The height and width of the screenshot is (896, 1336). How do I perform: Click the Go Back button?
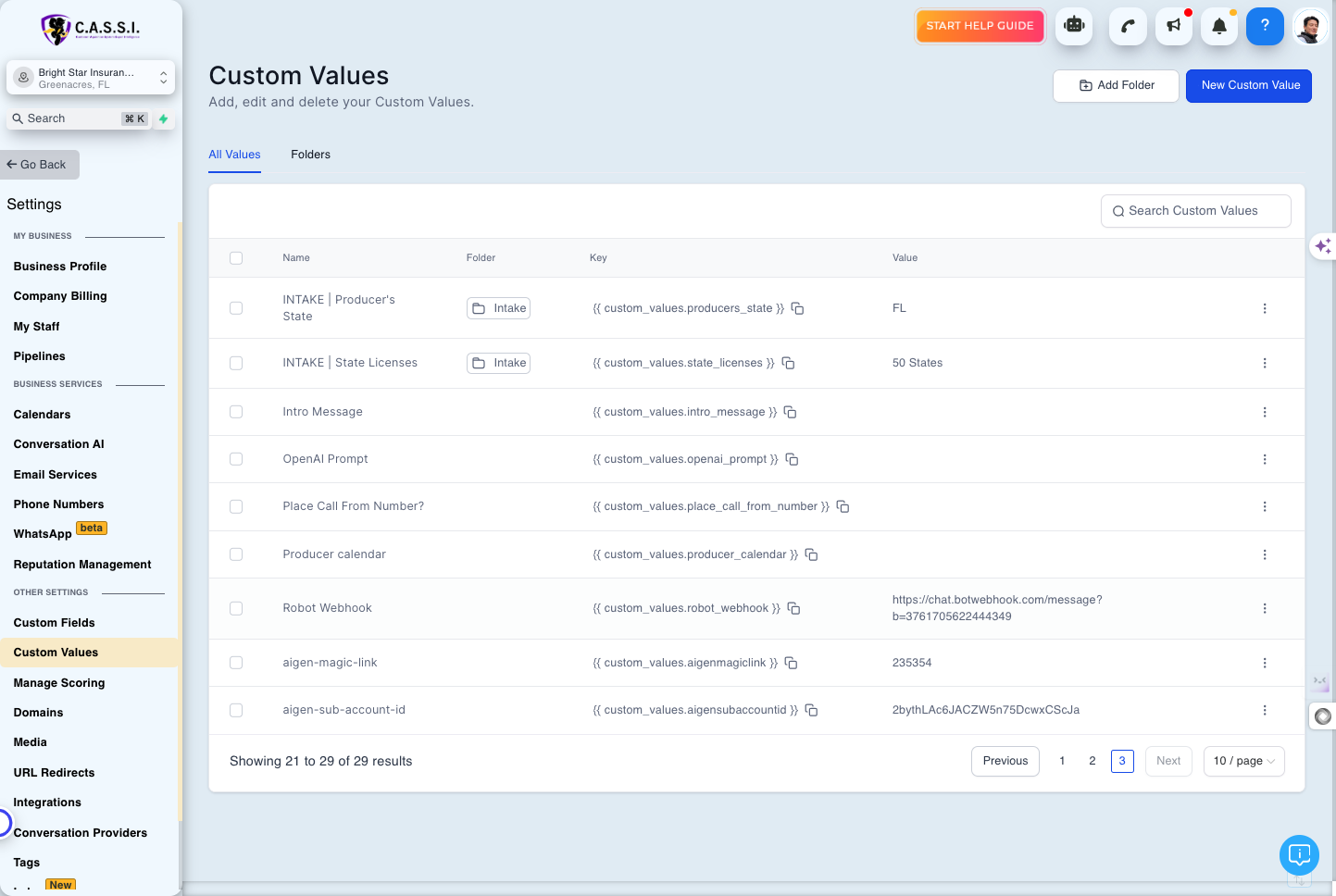coord(39,165)
